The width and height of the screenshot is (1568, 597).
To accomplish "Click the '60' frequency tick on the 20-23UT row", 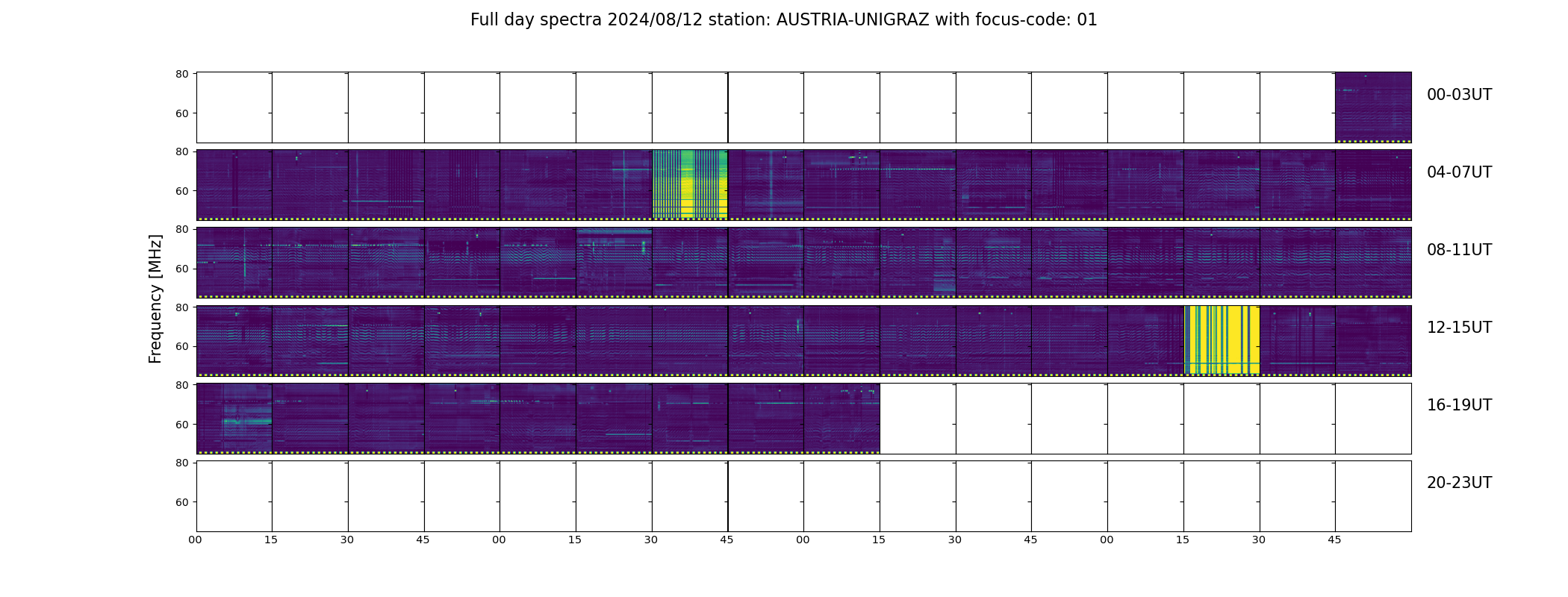I will pyautogui.click(x=181, y=502).
